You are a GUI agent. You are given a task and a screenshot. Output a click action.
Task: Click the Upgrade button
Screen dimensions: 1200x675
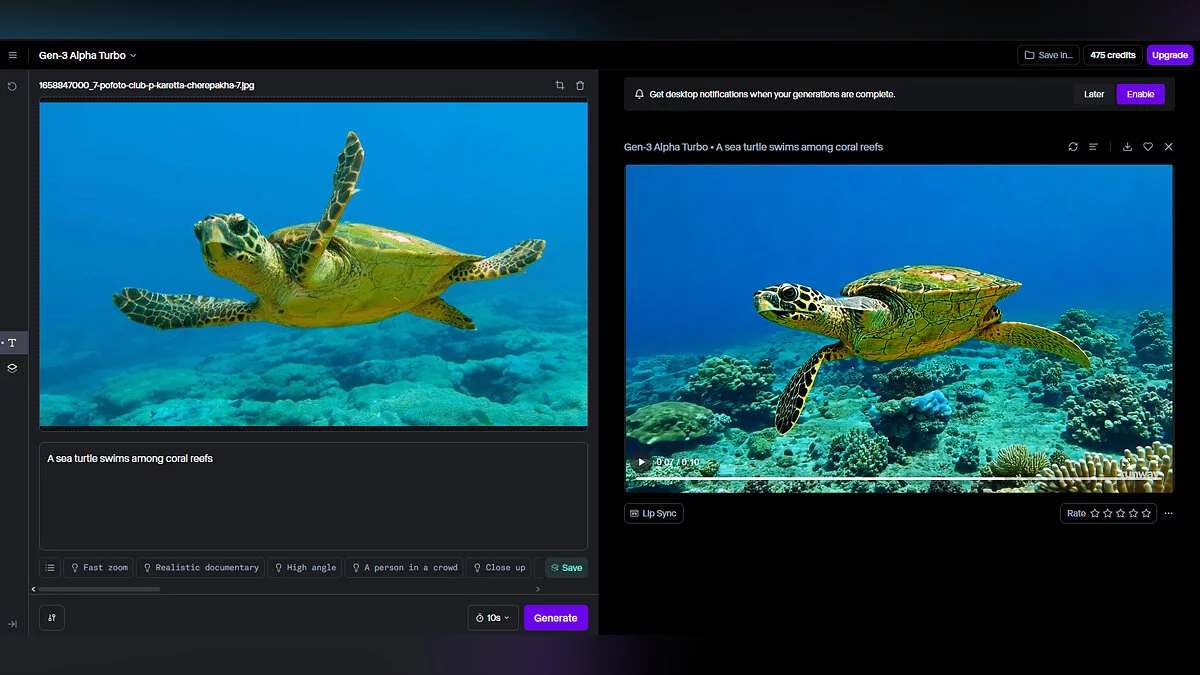pos(1169,56)
